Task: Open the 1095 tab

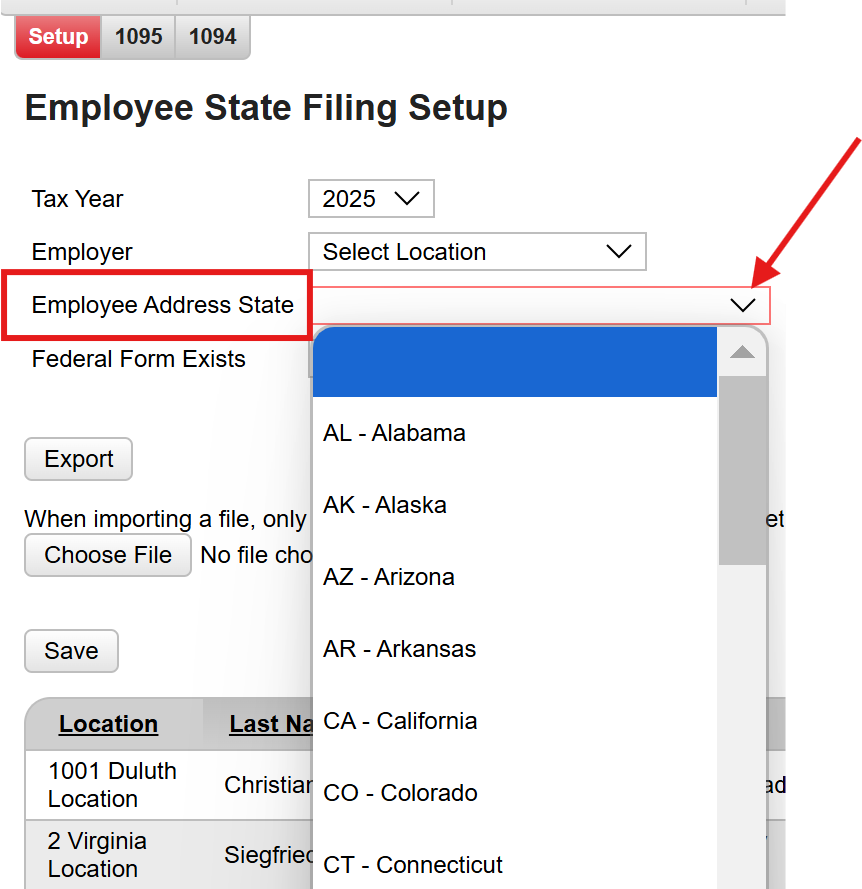Action: [x=138, y=36]
